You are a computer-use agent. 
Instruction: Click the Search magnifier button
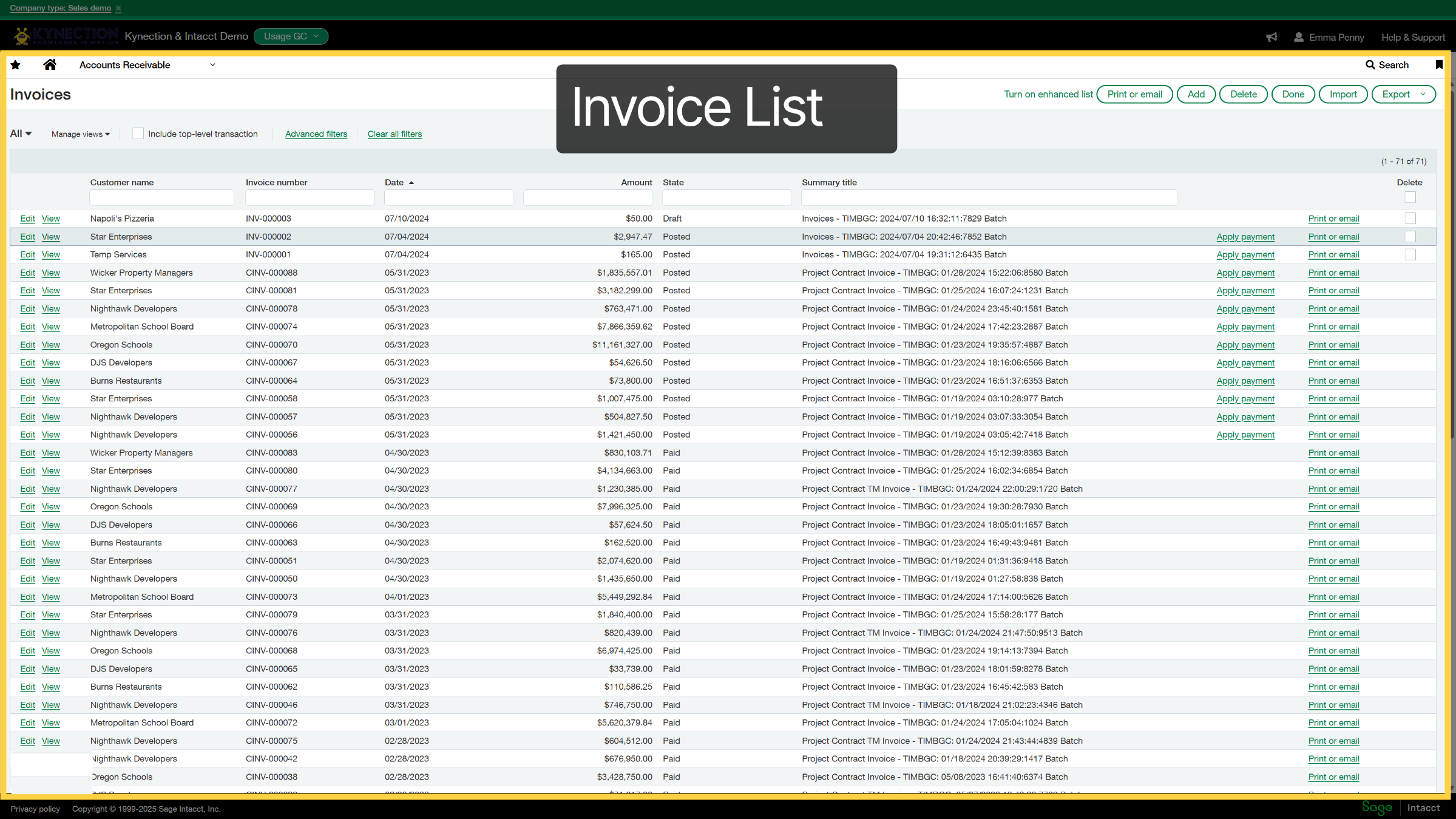coord(1387,65)
